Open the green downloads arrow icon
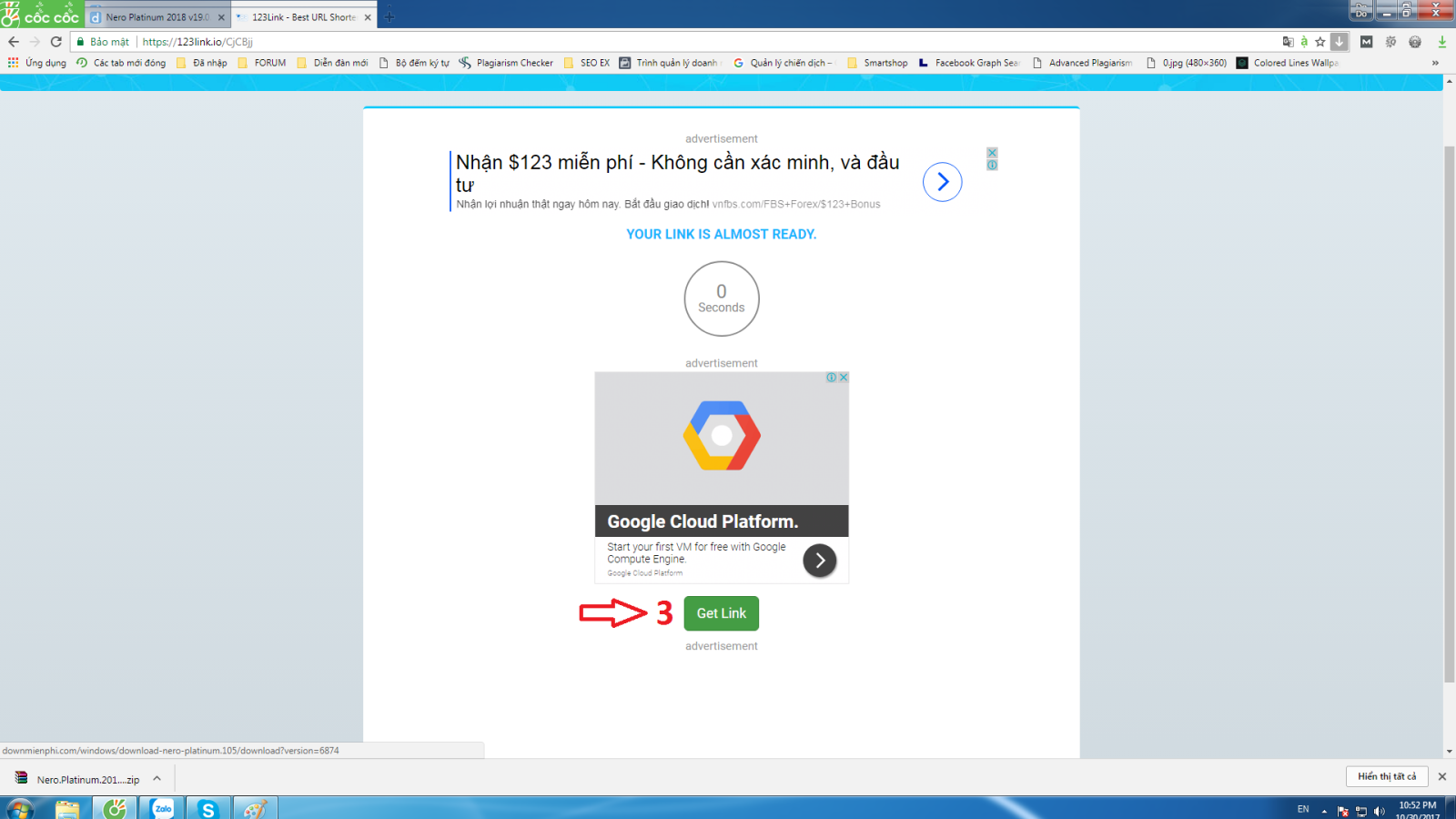The width and height of the screenshot is (1456, 819). (x=1441, y=42)
